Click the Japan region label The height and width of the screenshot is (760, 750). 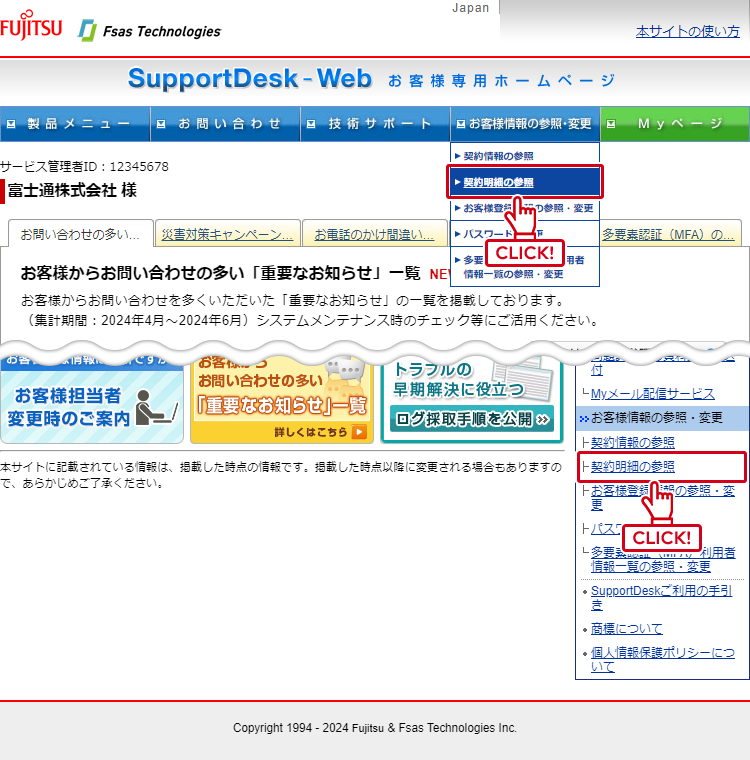[x=470, y=8]
